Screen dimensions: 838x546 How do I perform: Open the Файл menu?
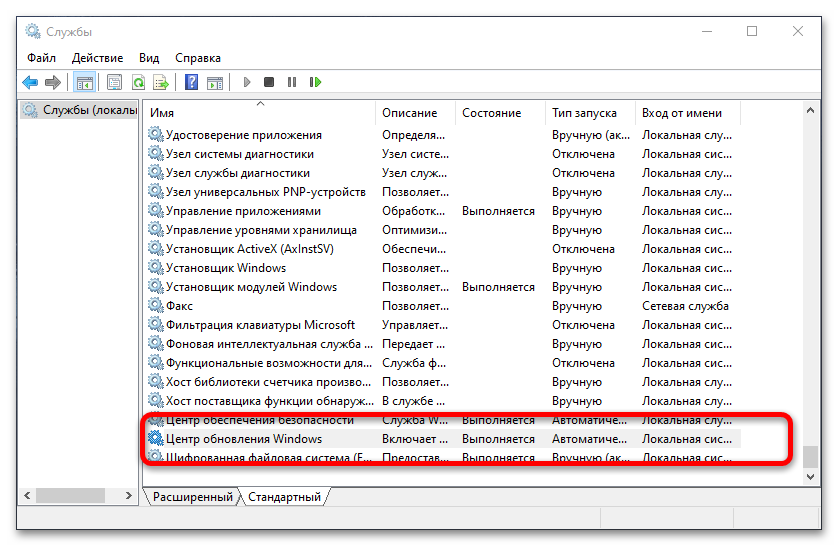point(42,58)
